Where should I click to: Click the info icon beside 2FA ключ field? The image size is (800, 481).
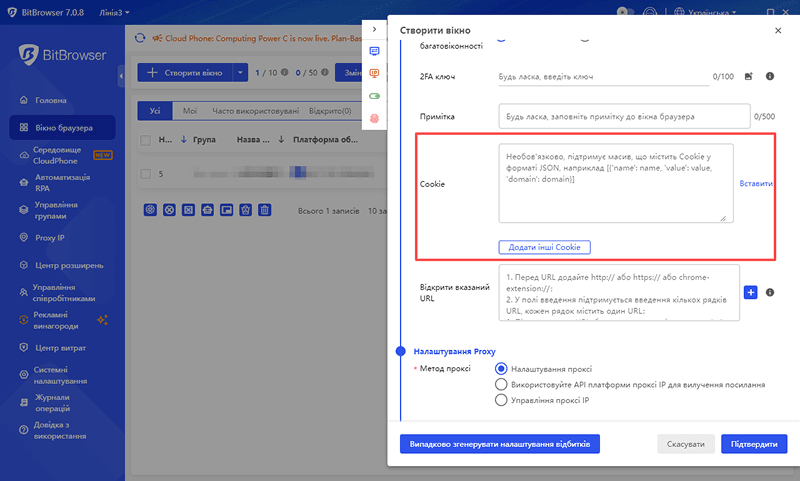770,76
